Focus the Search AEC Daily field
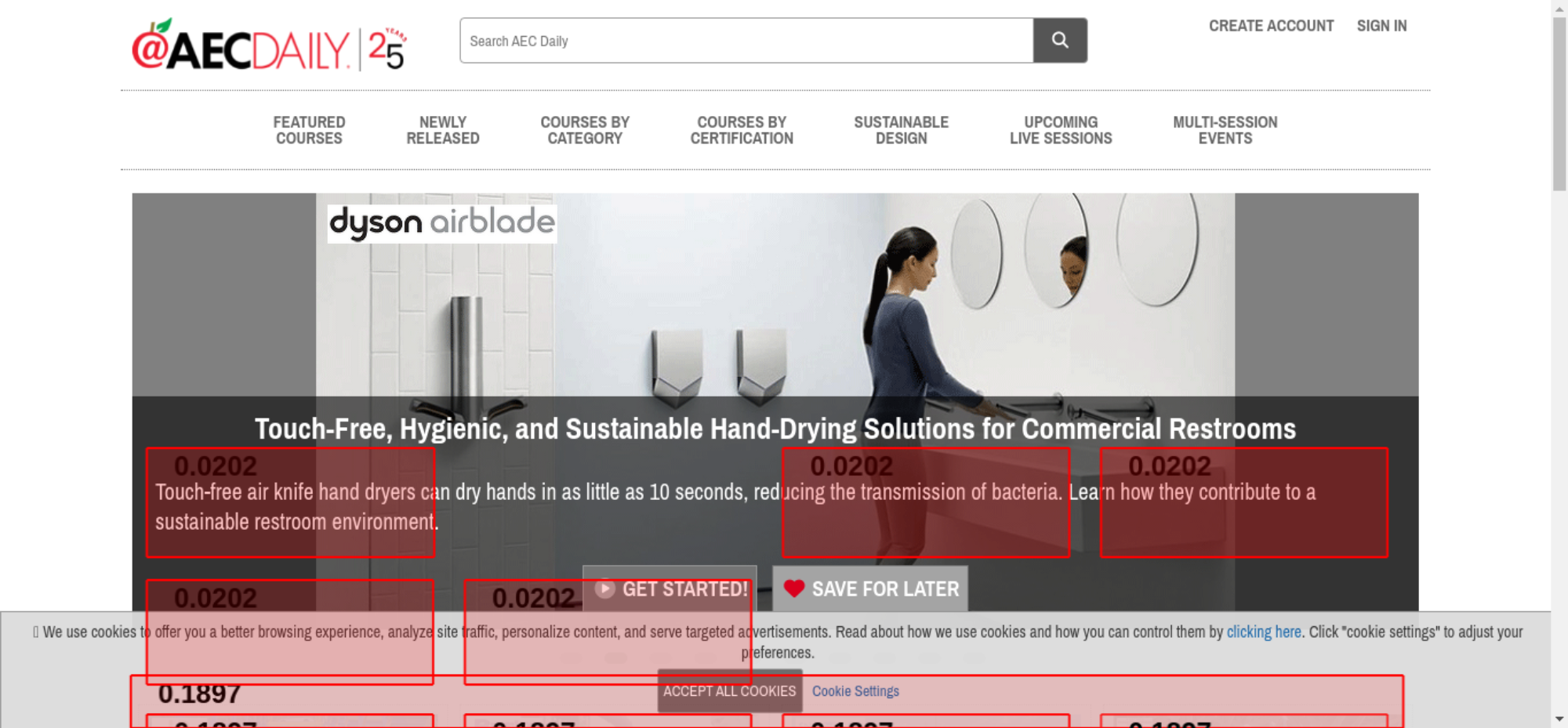The image size is (1568, 728). (746, 41)
